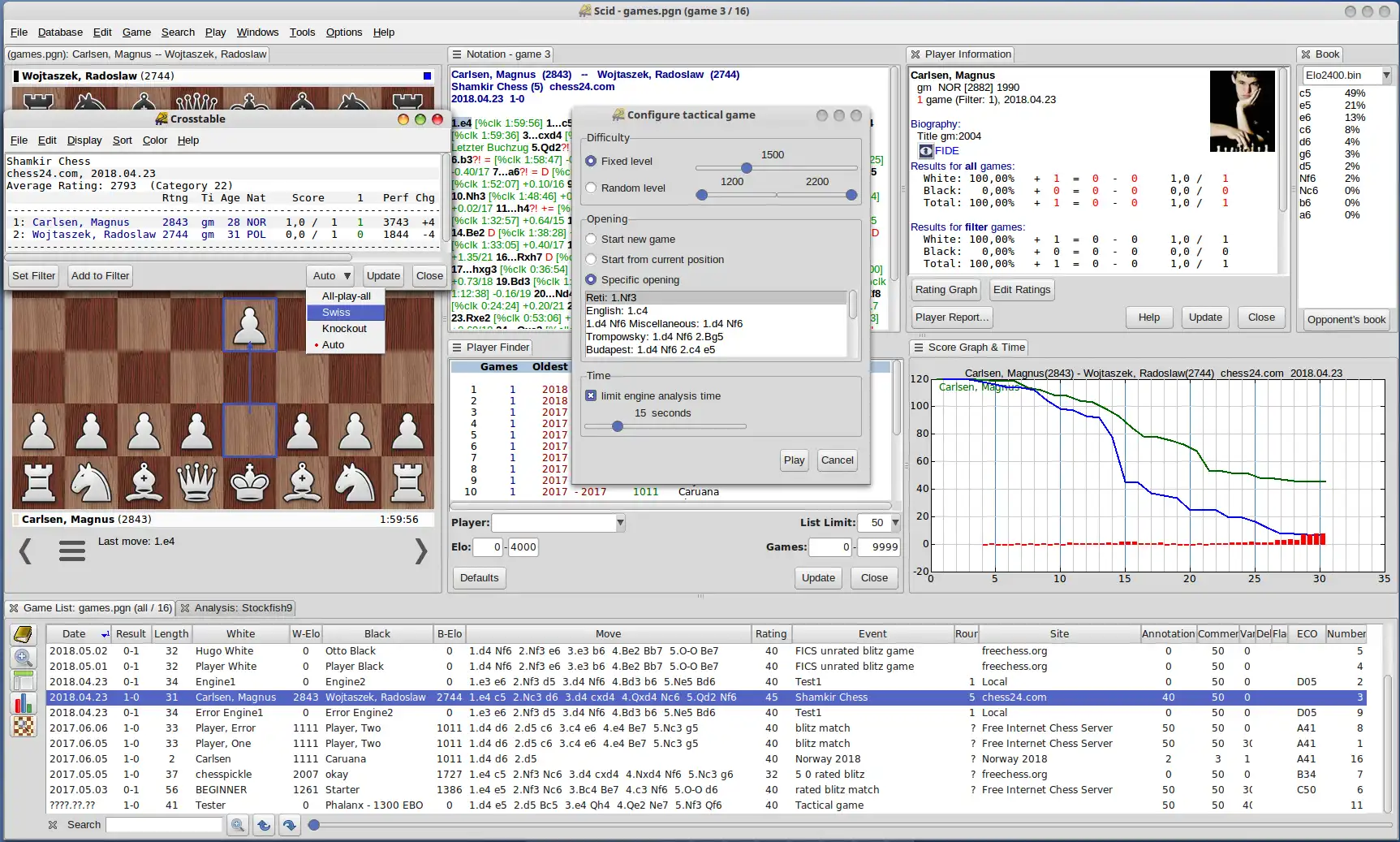Choose Start from current position option
Screen dimensions: 1400x842
coord(591,260)
